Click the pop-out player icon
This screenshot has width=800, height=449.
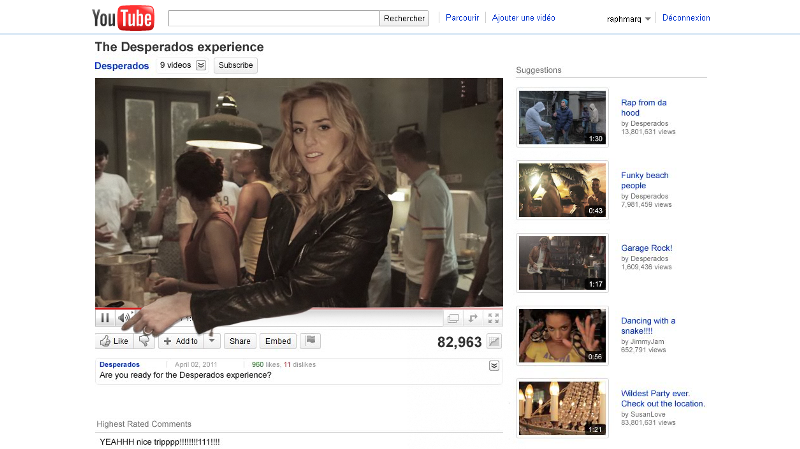[473, 318]
